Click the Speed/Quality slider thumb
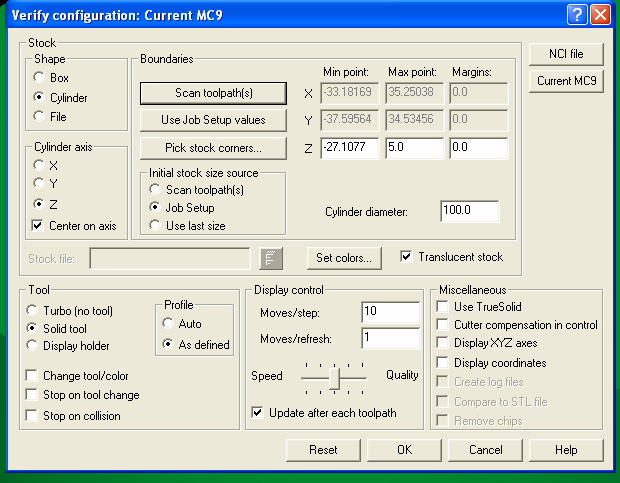Image resolution: width=620 pixels, height=483 pixels. [335, 378]
